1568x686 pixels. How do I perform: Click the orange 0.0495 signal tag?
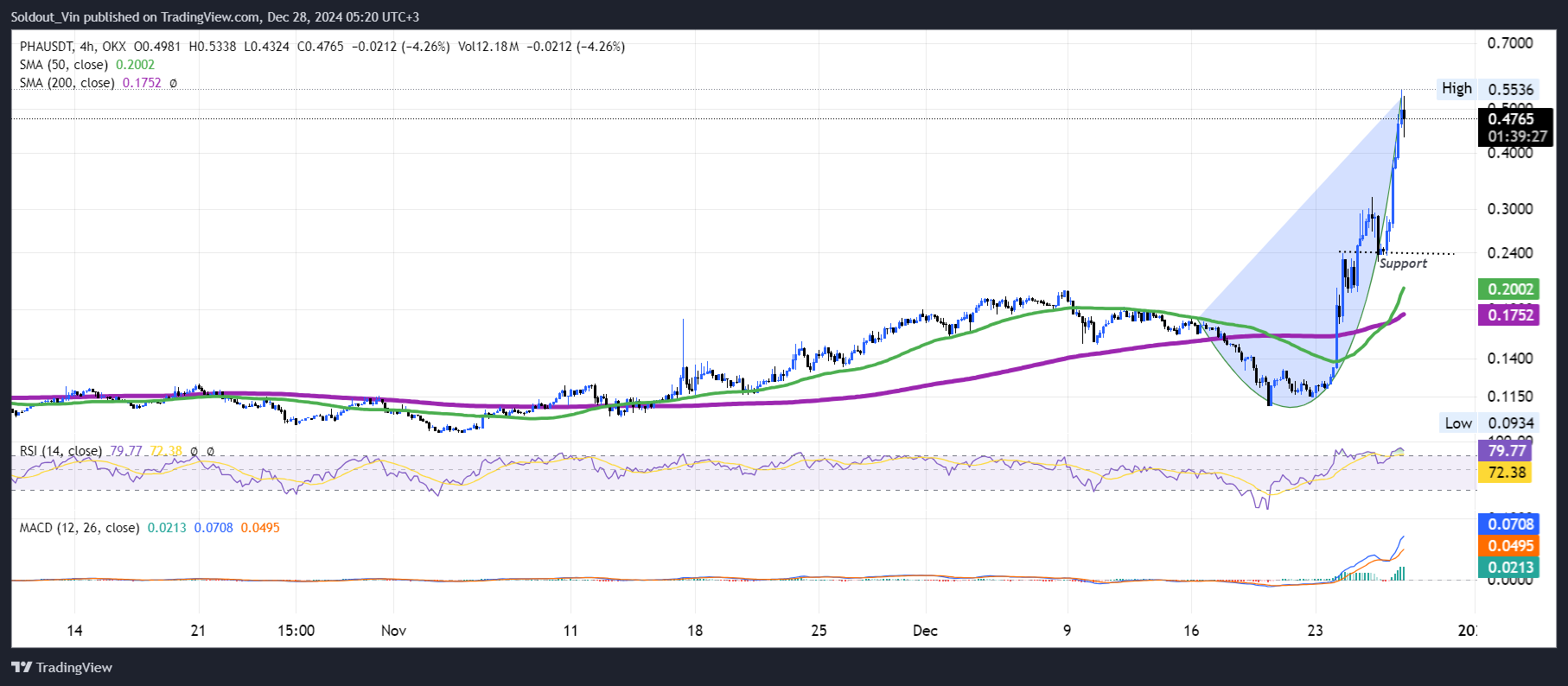(x=1510, y=546)
